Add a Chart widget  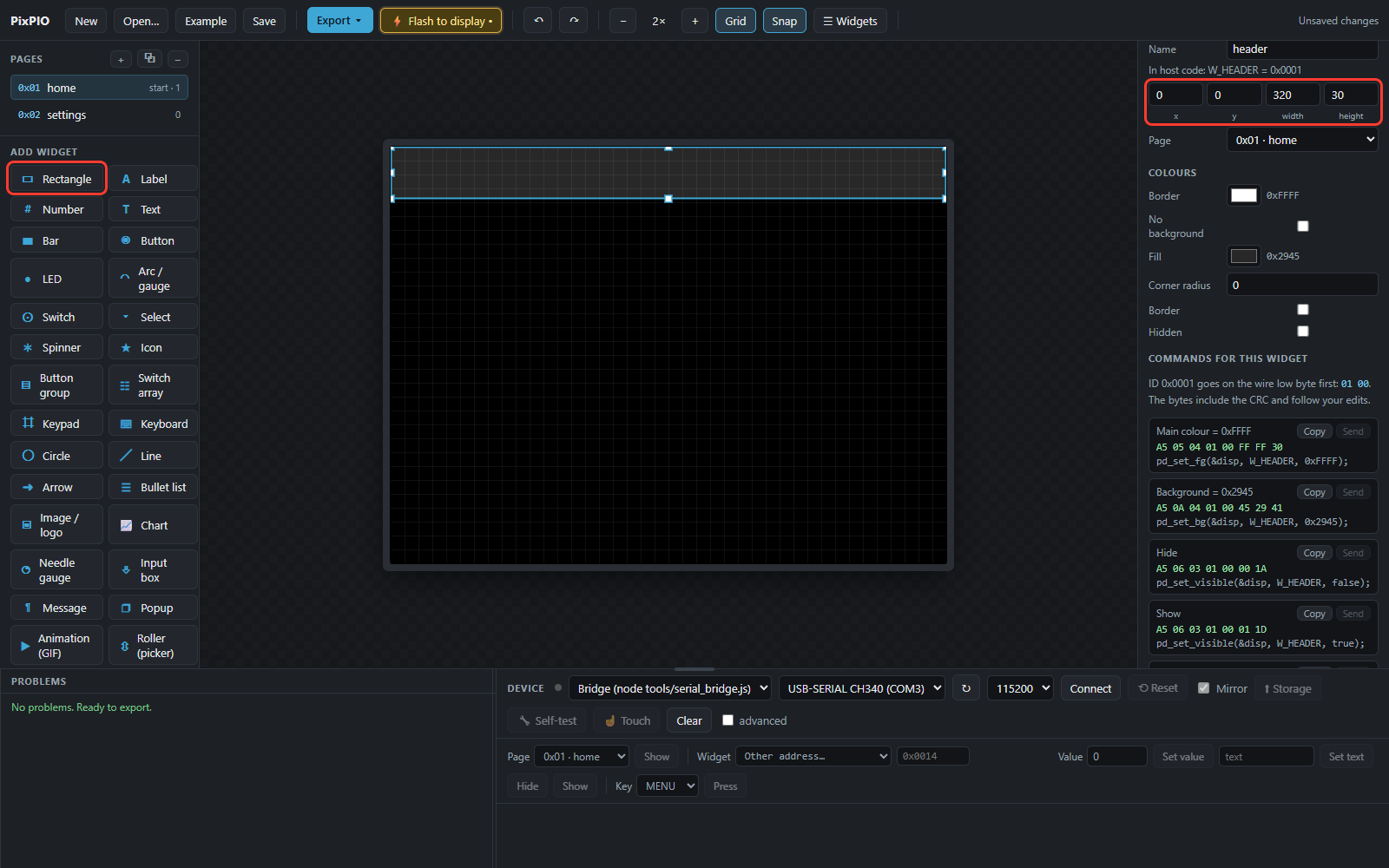pyautogui.click(x=153, y=525)
